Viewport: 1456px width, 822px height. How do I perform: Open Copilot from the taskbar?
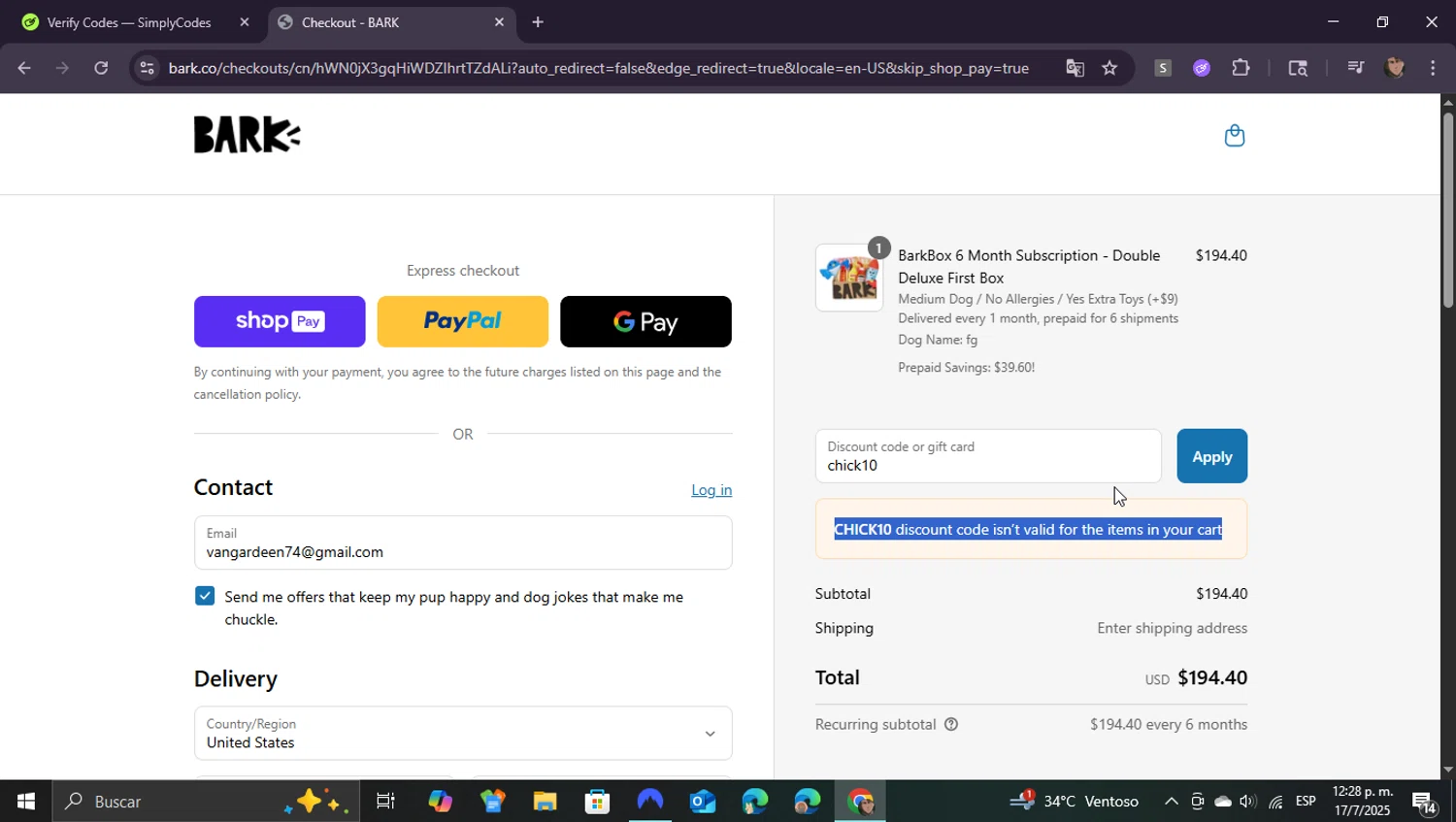[x=440, y=802]
